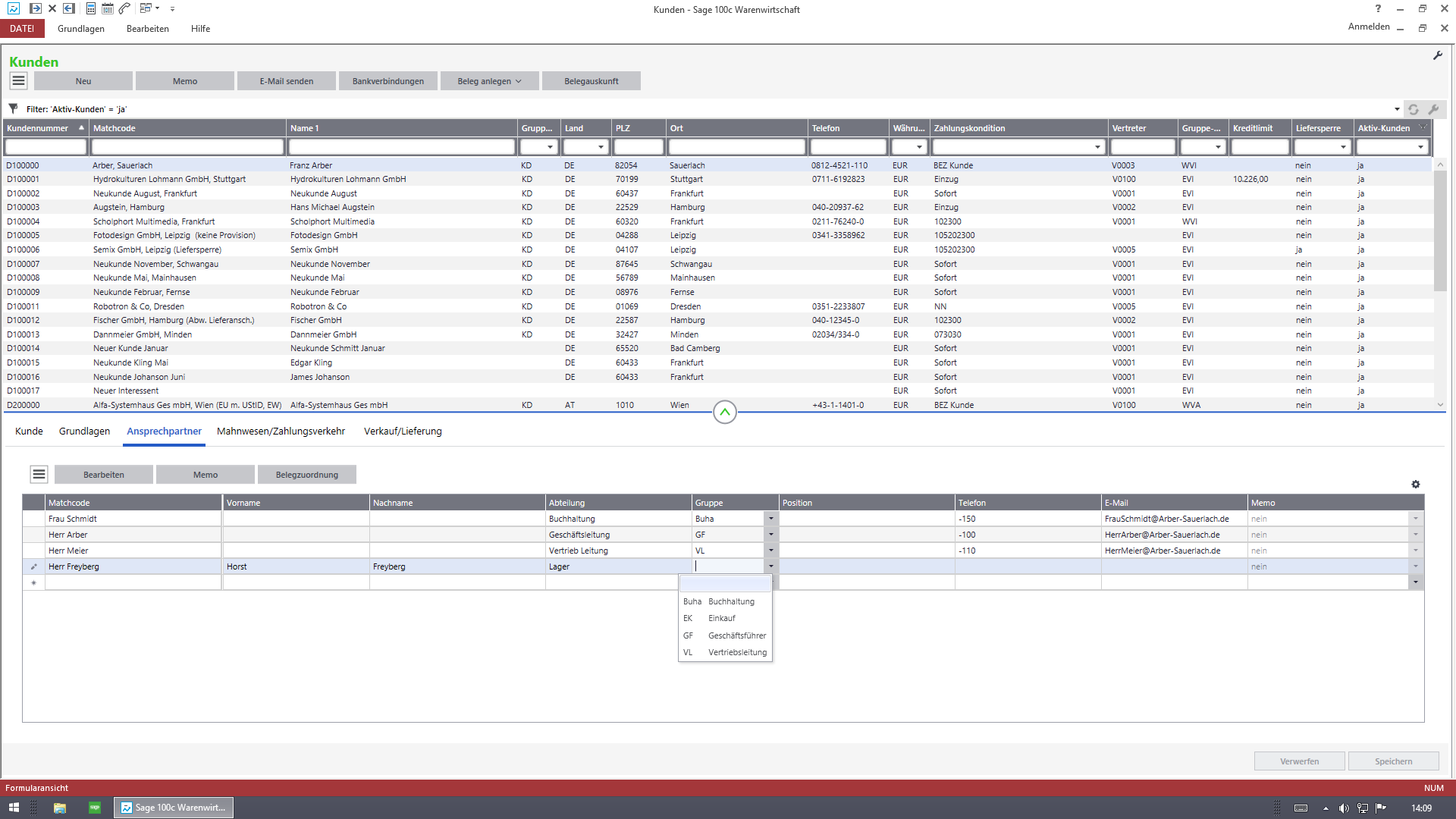Select Vertriebsleitung in the dropdown list
The width and height of the screenshot is (1456, 819).
(736, 653)
